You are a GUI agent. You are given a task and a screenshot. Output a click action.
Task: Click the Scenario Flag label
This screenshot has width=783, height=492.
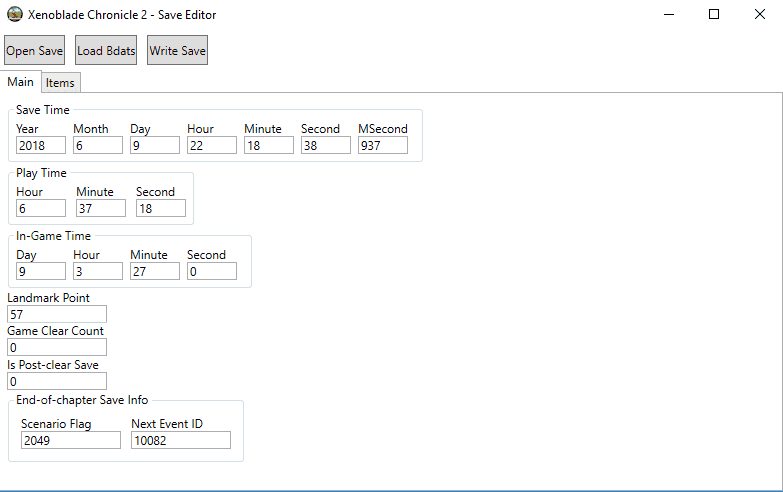click(56, 424)
